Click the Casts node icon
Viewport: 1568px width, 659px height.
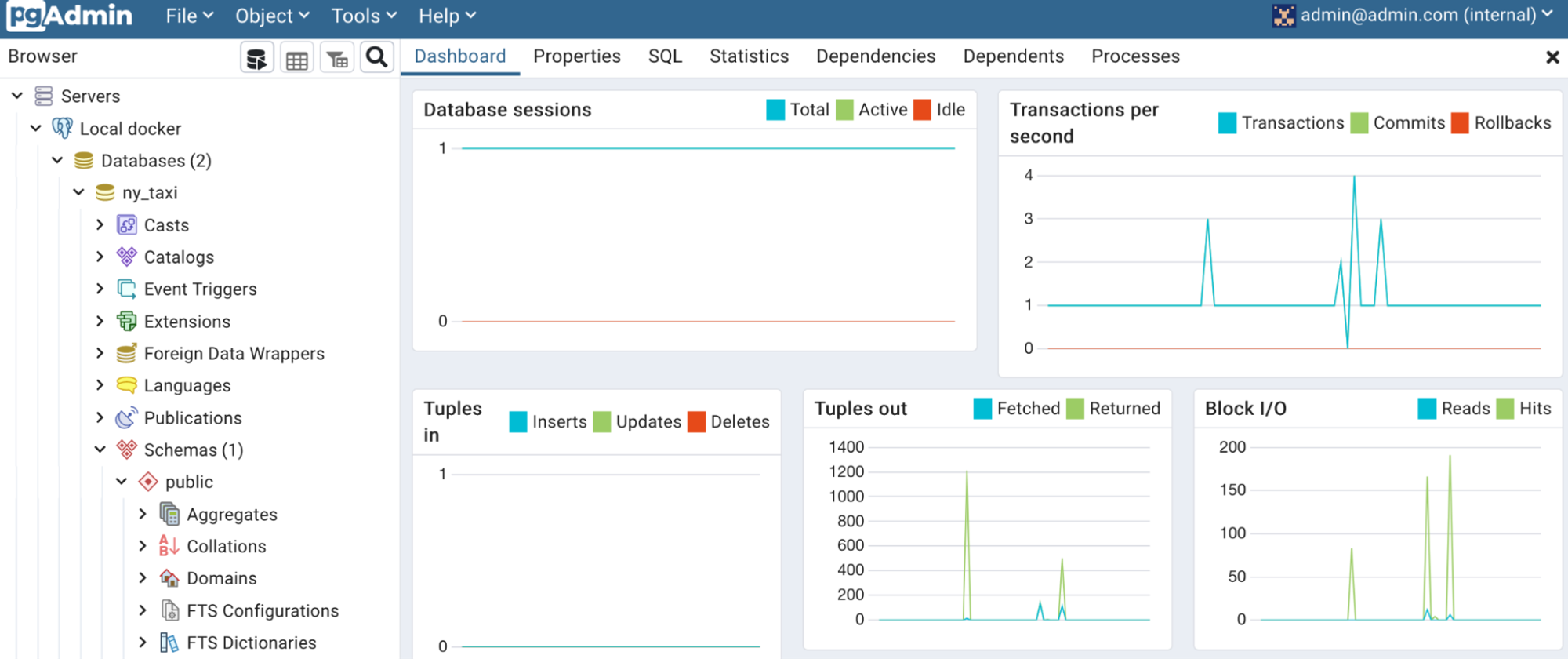(126, 225)
